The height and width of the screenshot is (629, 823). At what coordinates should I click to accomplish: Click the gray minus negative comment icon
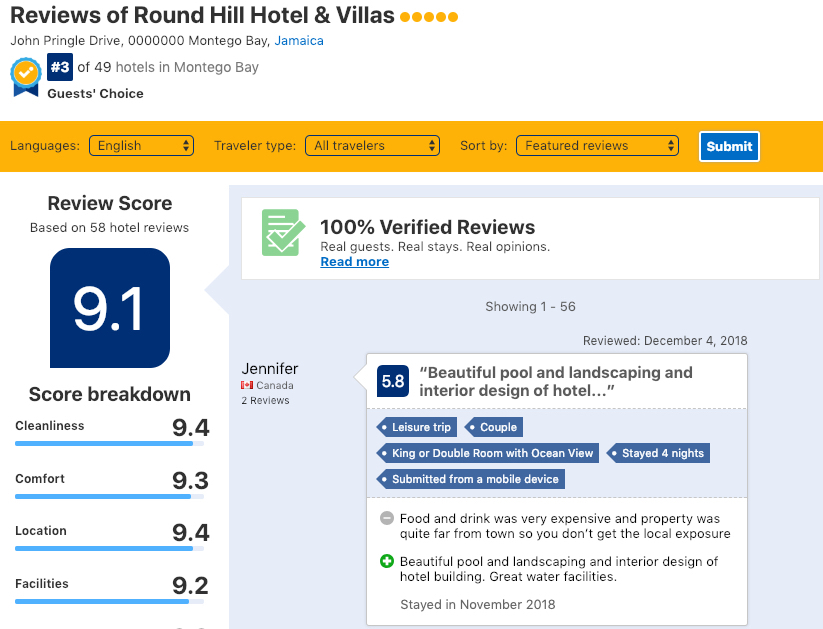(x=387, y=518)
